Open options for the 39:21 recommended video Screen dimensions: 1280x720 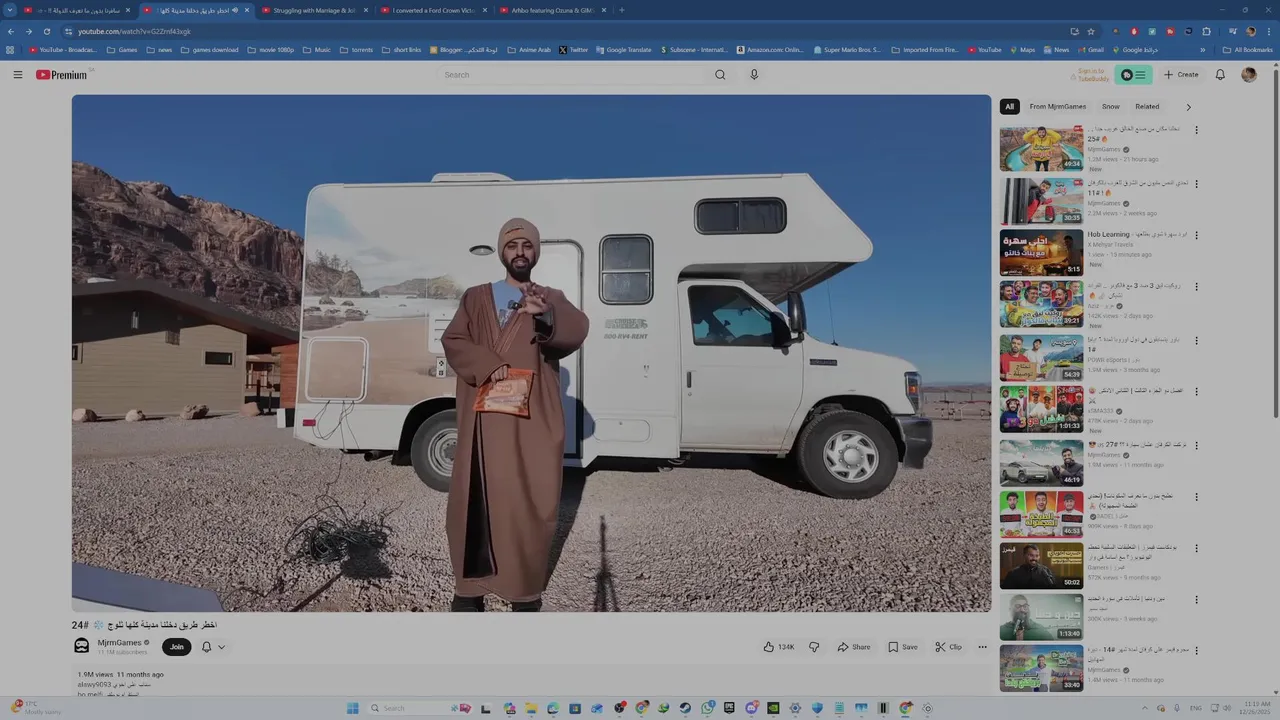coord(1196,288)
